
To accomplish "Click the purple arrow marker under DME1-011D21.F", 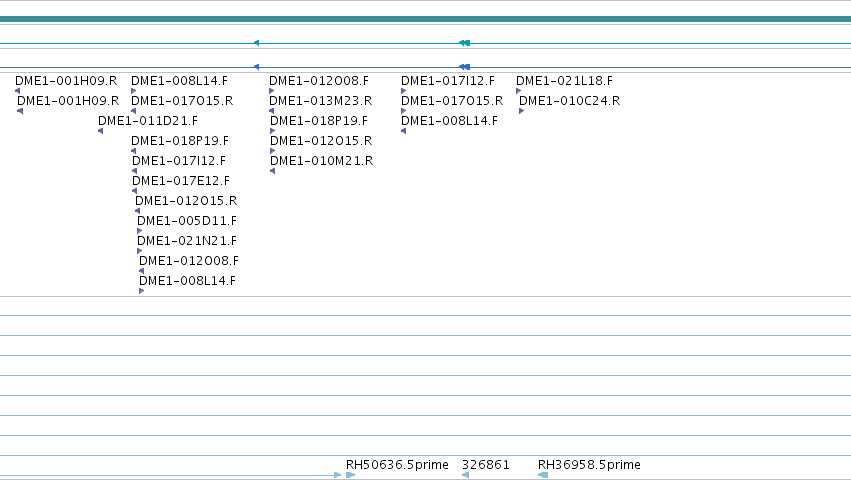I will pos(100,131).
